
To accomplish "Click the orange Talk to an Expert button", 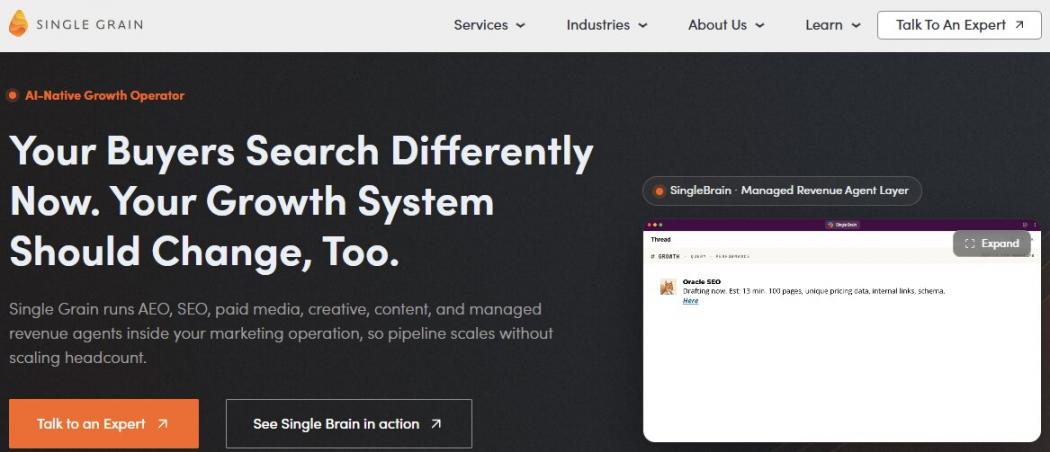I will click(x=104, y=423).
